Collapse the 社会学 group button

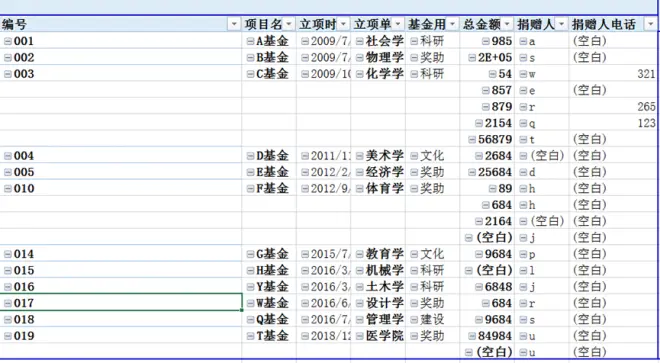pyautogui.click(x=359, y=41)
